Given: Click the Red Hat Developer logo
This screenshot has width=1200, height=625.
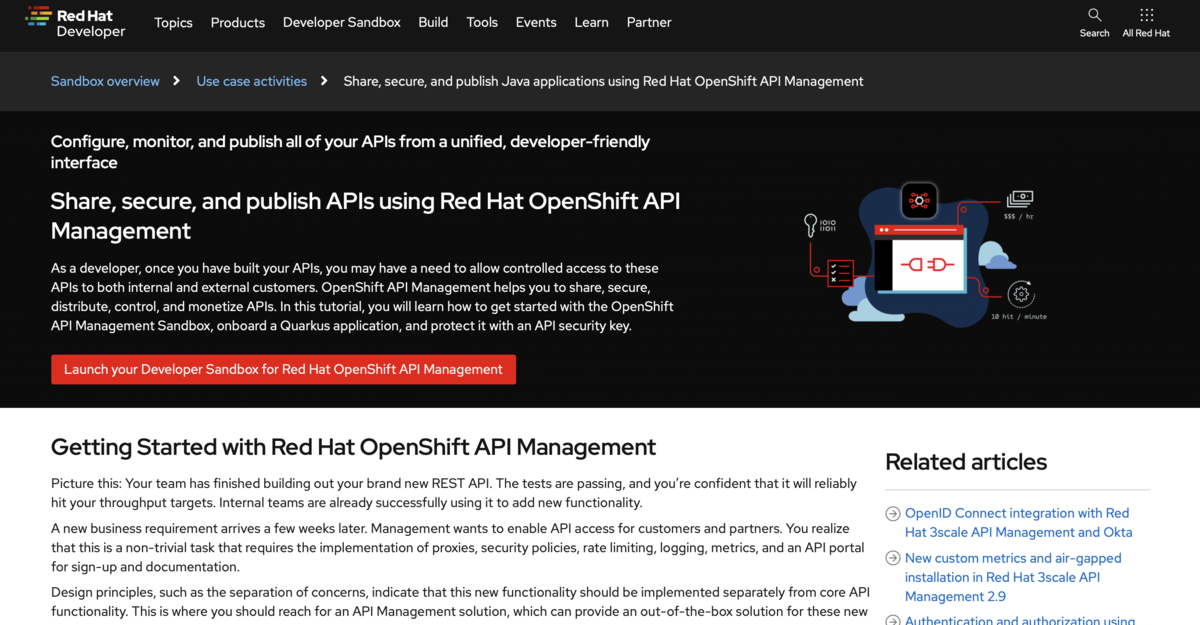Looking at the screenshot, I should [76, 21].
